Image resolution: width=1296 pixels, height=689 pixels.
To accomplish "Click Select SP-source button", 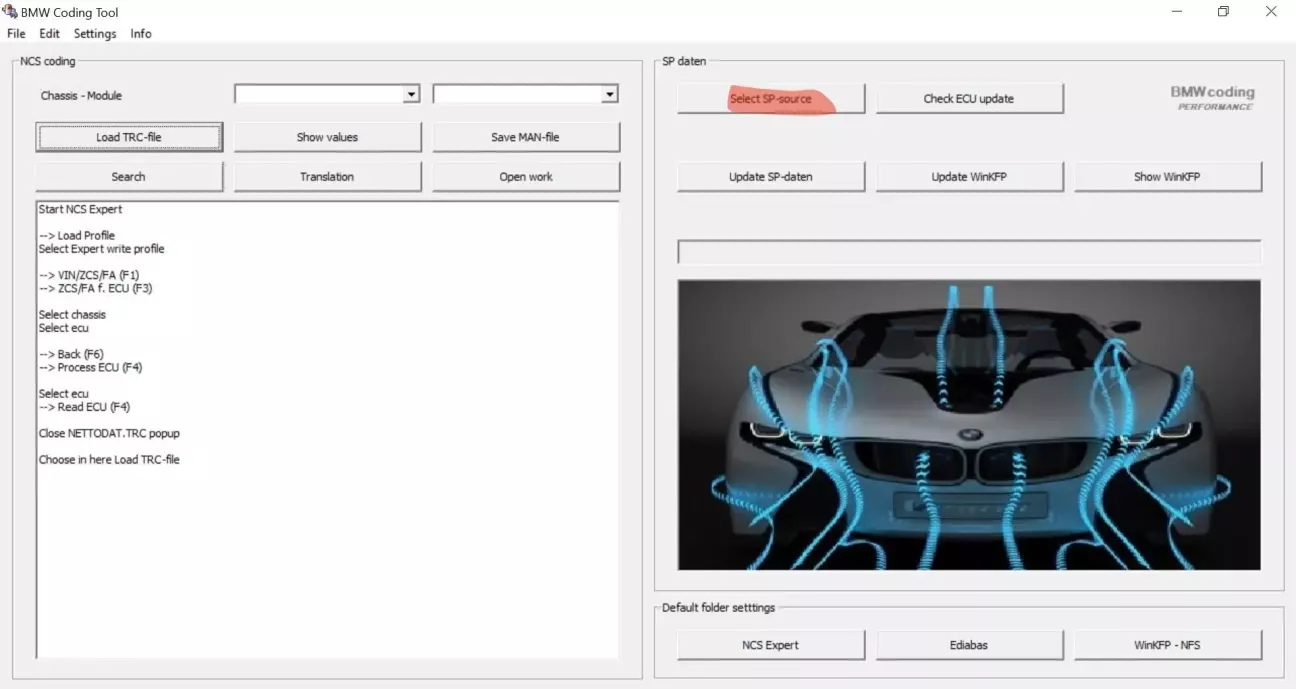I will point(771,99).
